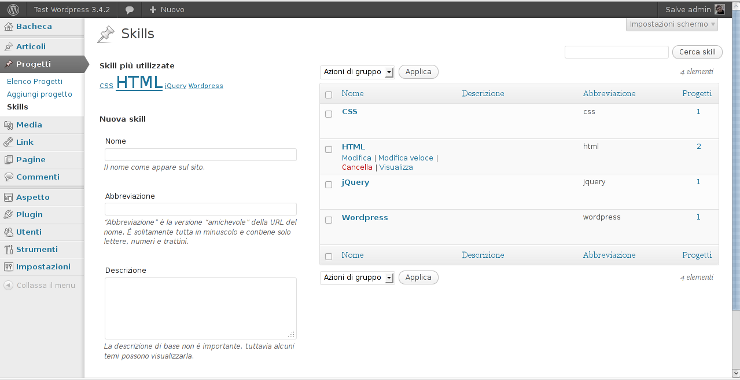Click the plus icon next to Nuovo
The width and height of the screenshot is (740, 380).
pyautogui.click(x=152, y=9)
